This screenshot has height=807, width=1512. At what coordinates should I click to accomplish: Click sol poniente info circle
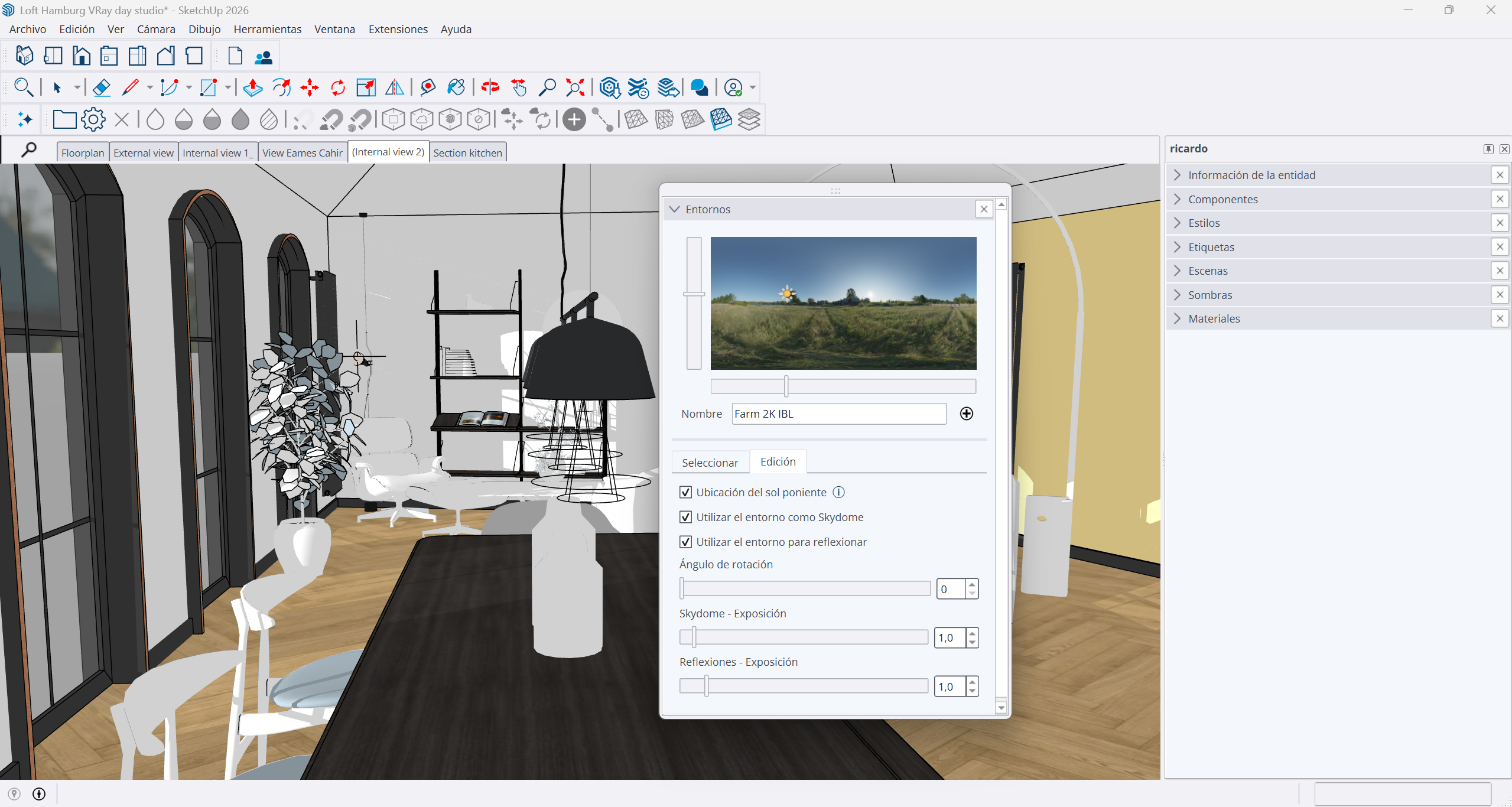(x=839, y=492)
